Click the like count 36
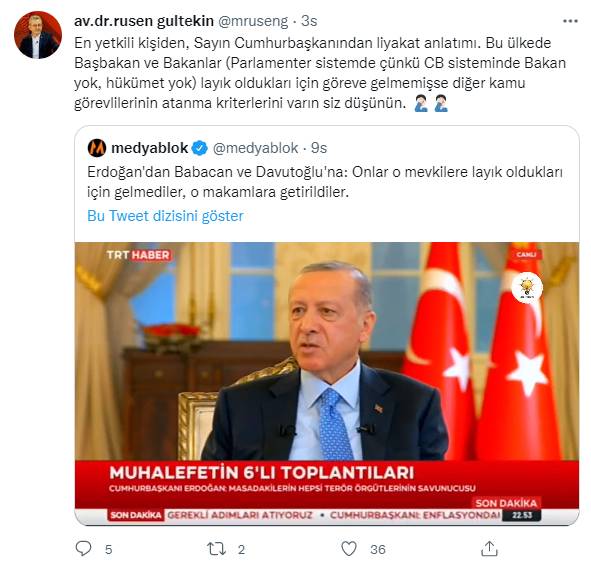 (378, 549)
